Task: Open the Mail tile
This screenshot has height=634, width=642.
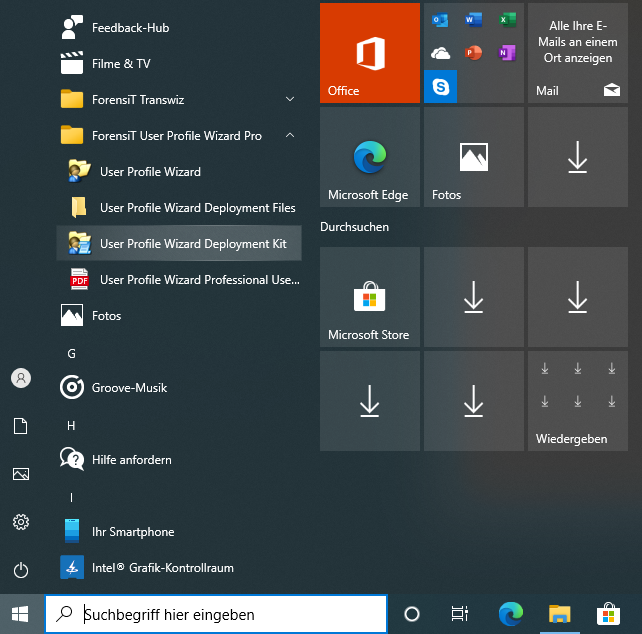Action: 578,53
